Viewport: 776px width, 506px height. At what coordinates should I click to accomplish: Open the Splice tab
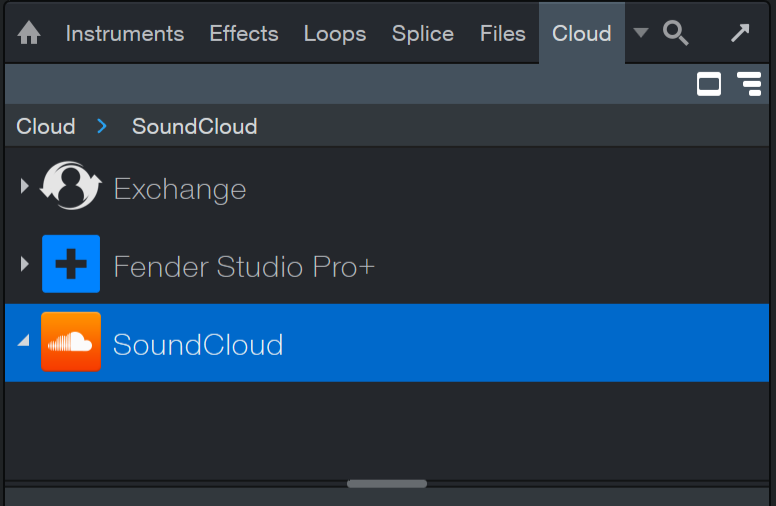[423, 34]
